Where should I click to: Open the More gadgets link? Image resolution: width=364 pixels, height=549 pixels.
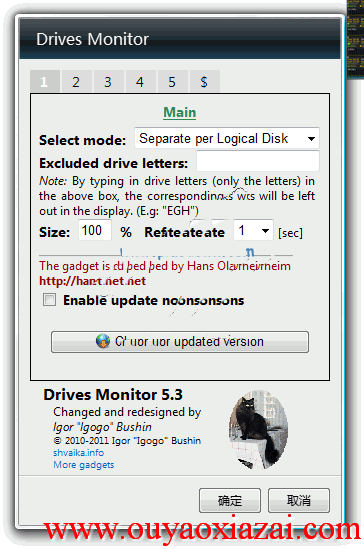(x=84, y=465)
